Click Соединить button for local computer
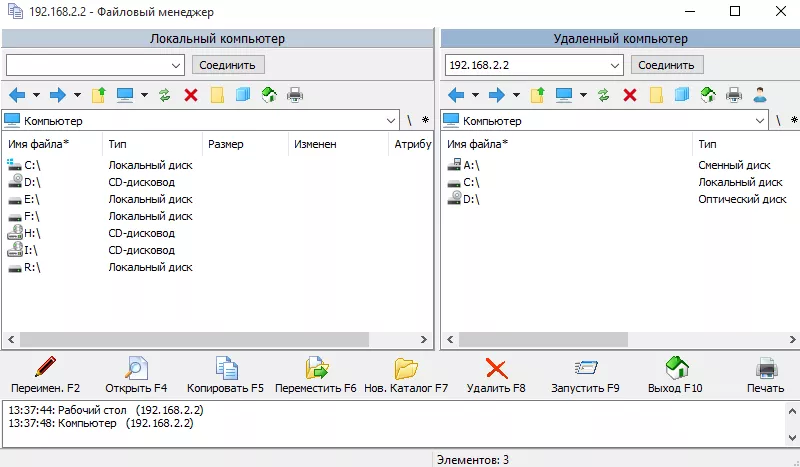 (228, 65)
